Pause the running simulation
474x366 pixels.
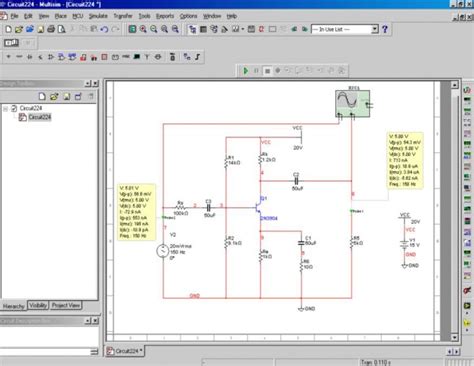pos(256,71)
